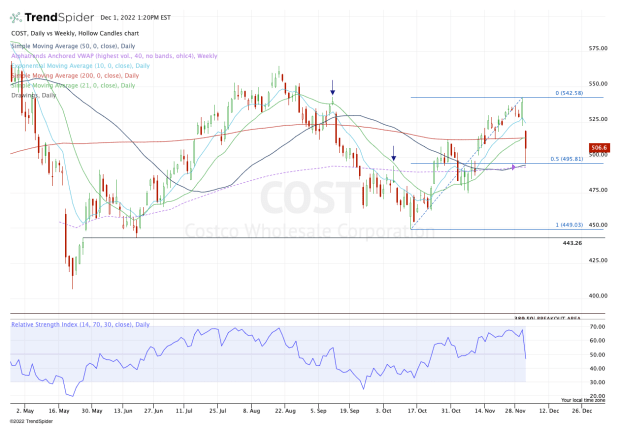Image resolution: width=620 pixels, height=426 pixels.
Task: Click the Relative Strength Index indicator label
Action: 81,324
